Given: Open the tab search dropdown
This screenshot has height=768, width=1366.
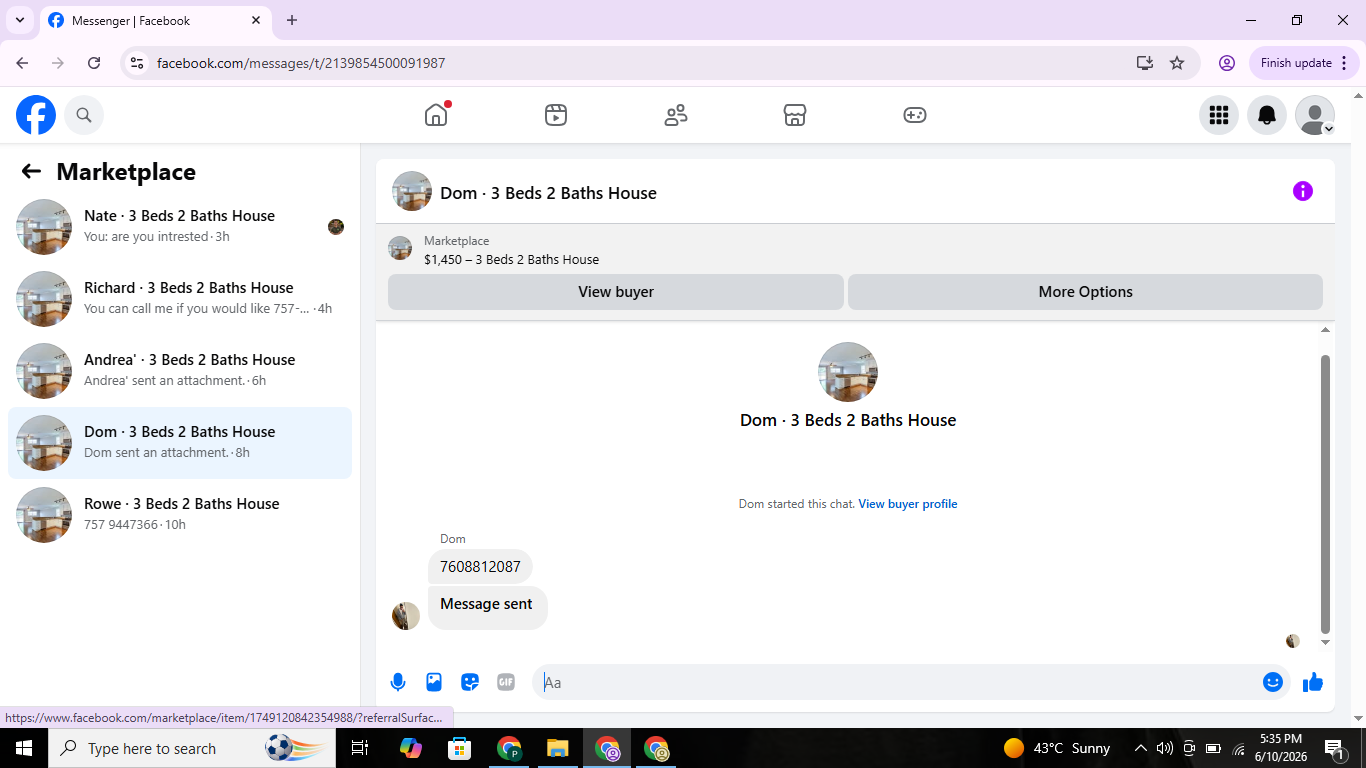Looking at the screenshot, I should (x=19, y=20).
